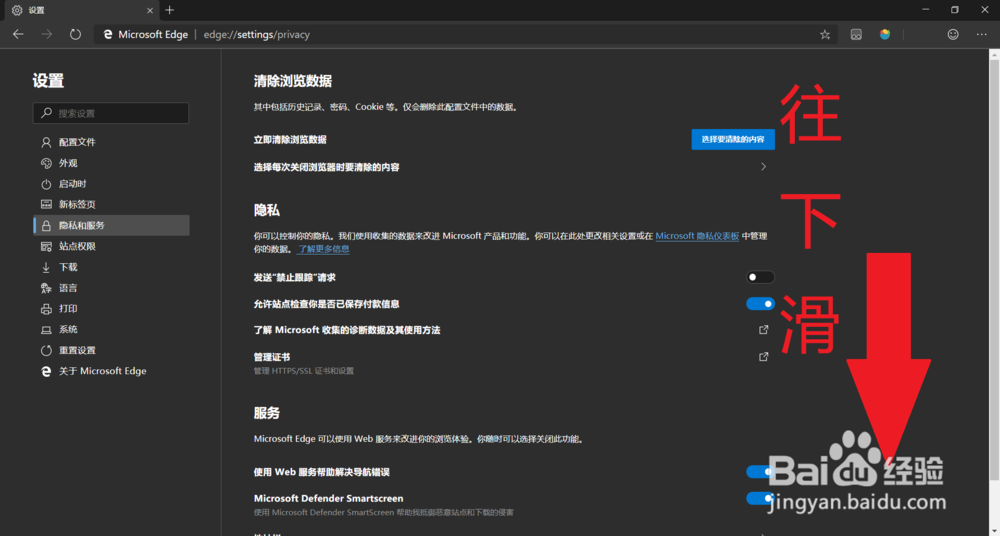Click the 服务 section heading

click(267, 413)
